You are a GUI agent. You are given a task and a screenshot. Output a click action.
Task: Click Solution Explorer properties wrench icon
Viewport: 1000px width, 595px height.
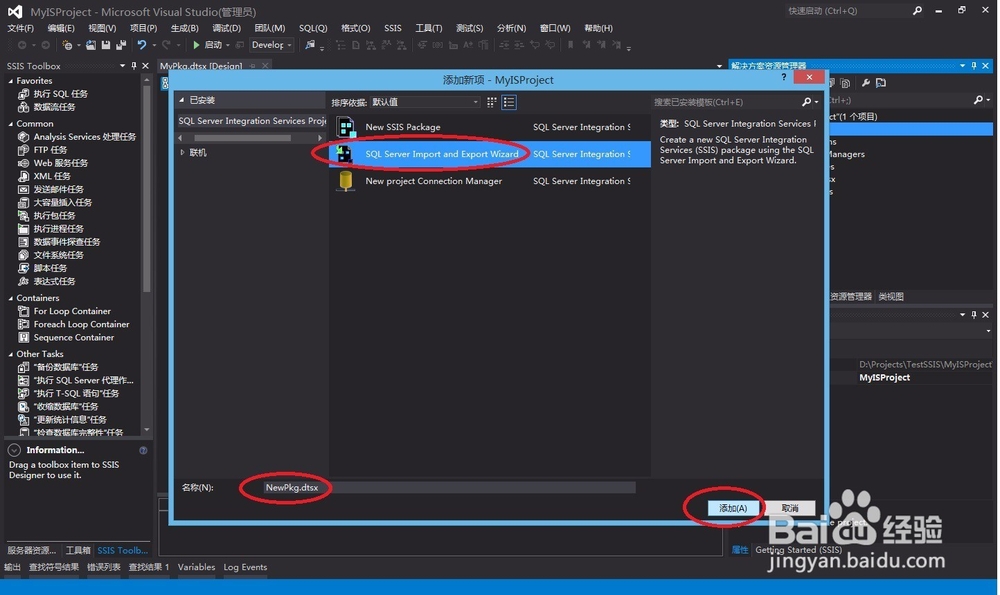[865, 83]
